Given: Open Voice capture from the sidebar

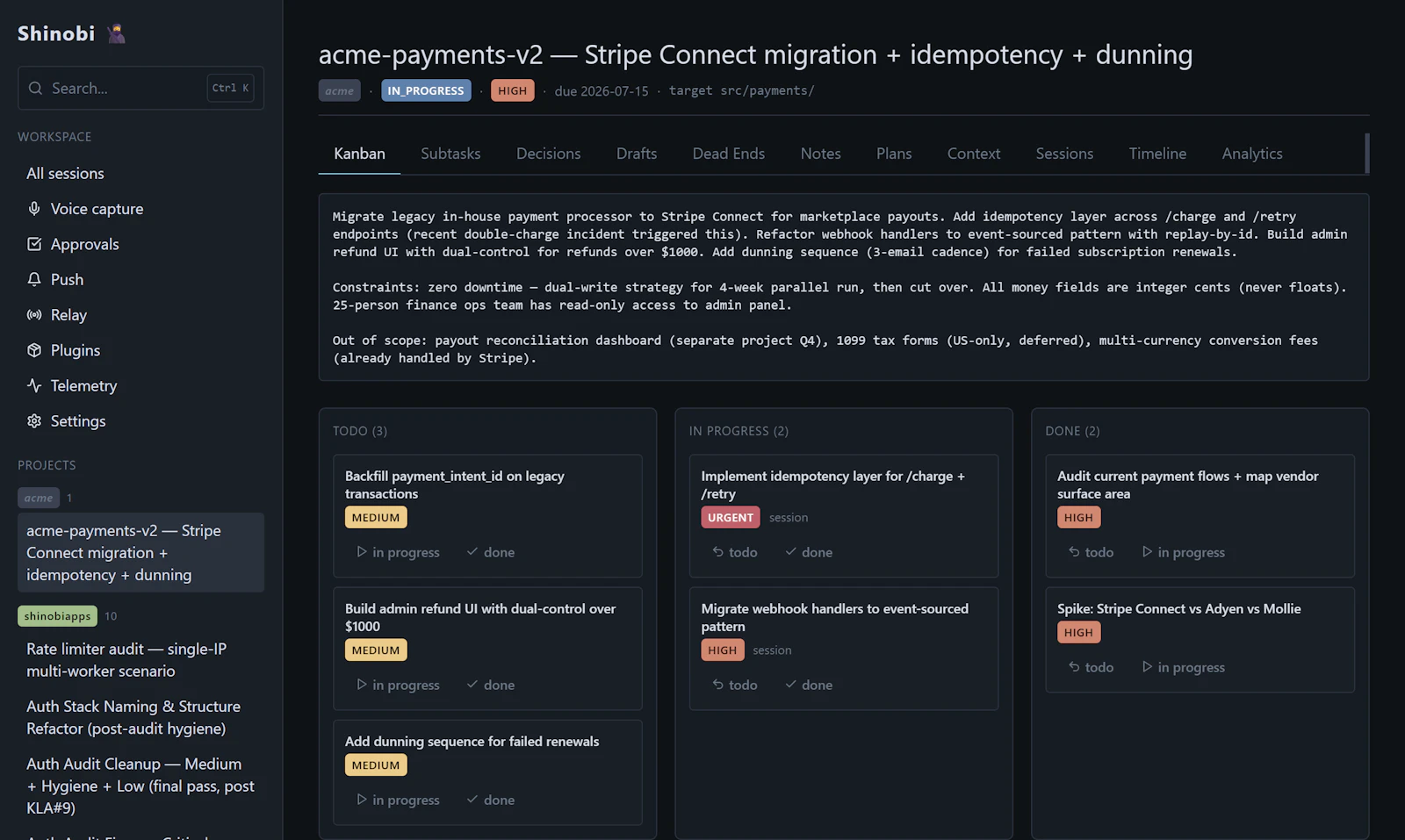Looking at the screenshot, I should (140, 209).
